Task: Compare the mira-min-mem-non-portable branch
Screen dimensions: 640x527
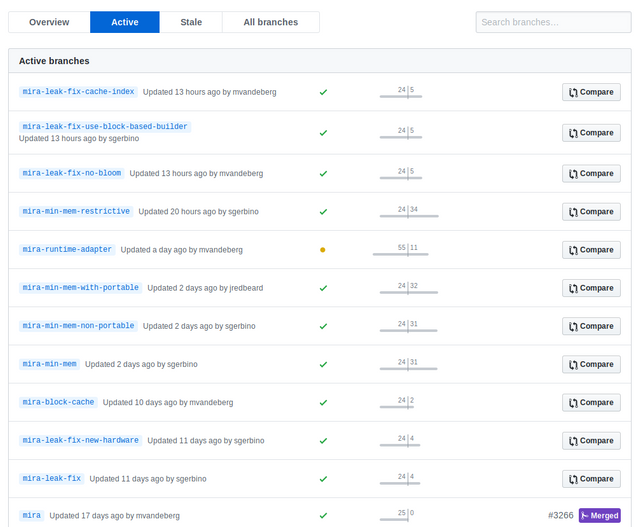Action: coord(591,326)
